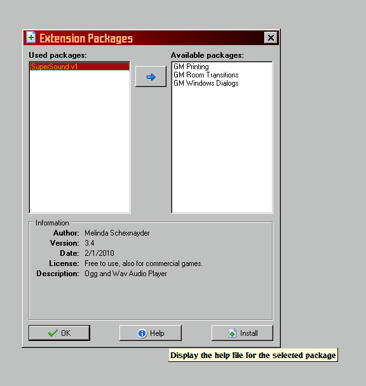Select SuperSound v1 in Used packages
This screenshot has height=386, width=366.
[80, 66]
